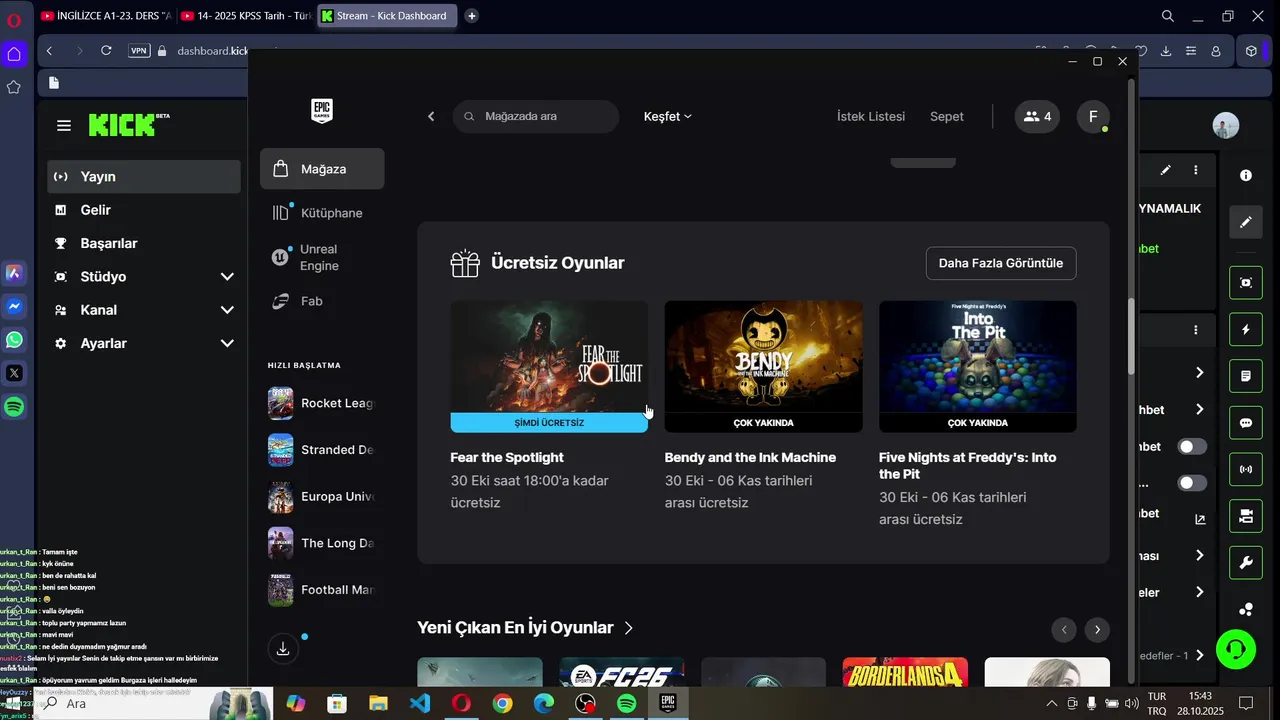
Task: Open the Epic profile avatar labeled F
Action: (x=1093, y=117)
